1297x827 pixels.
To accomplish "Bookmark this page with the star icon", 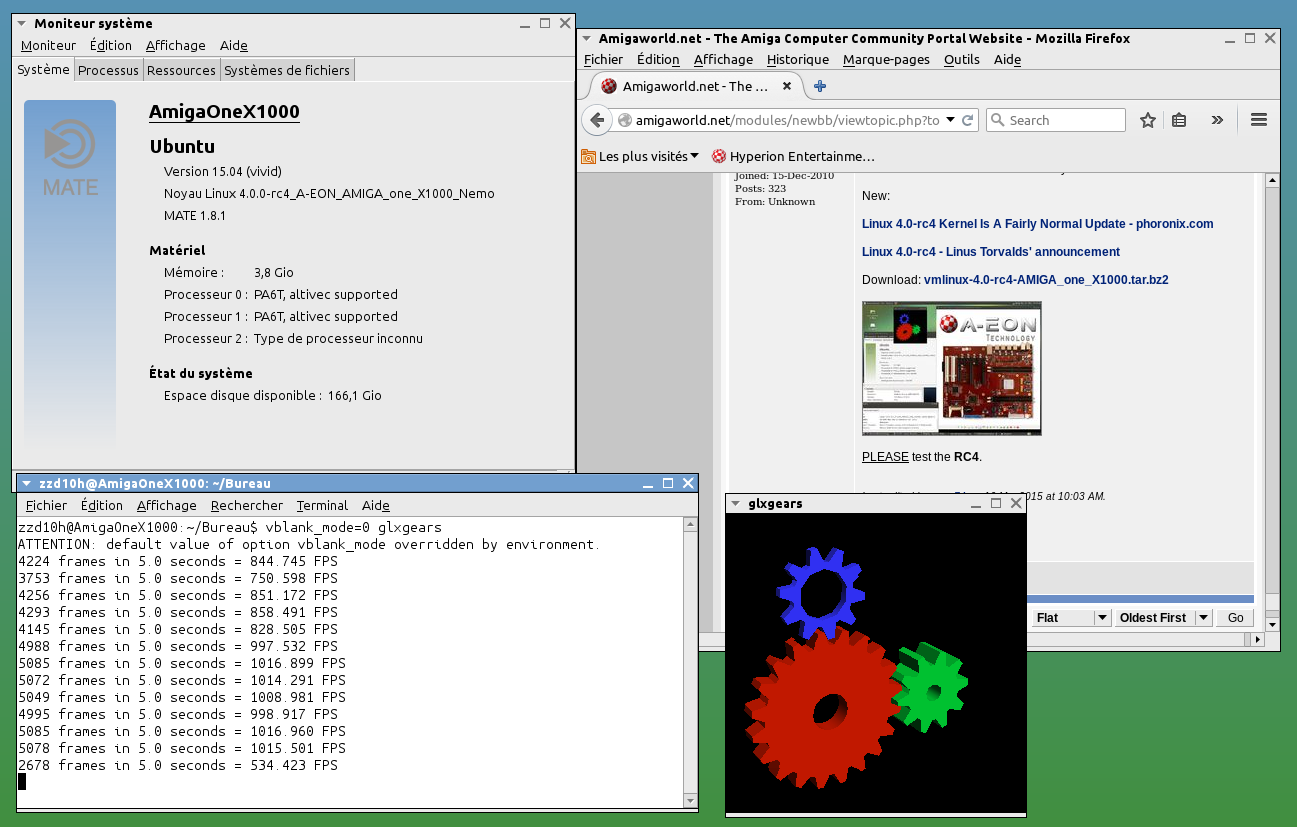I will (x=1148, y=120).
